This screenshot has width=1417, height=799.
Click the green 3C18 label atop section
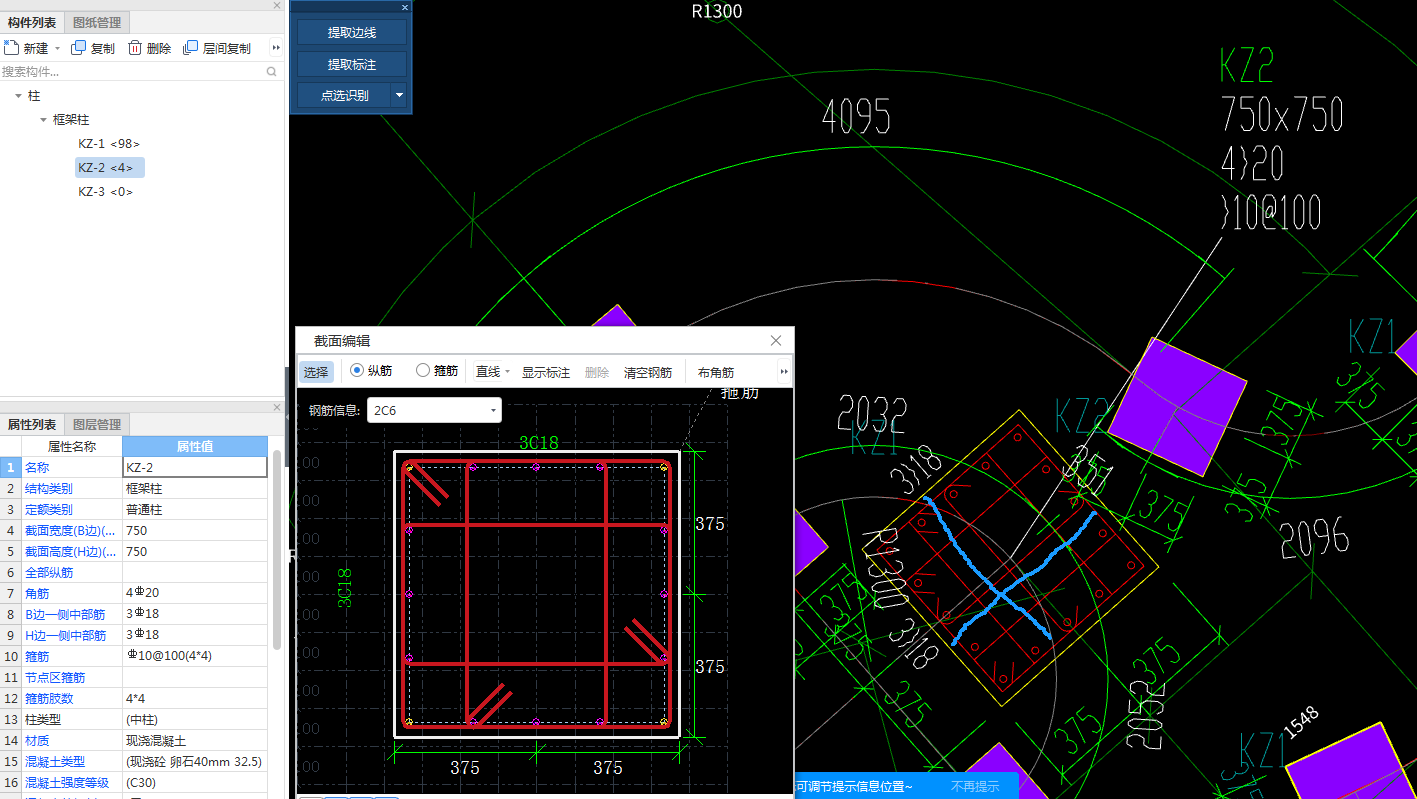tap(539, 443)
